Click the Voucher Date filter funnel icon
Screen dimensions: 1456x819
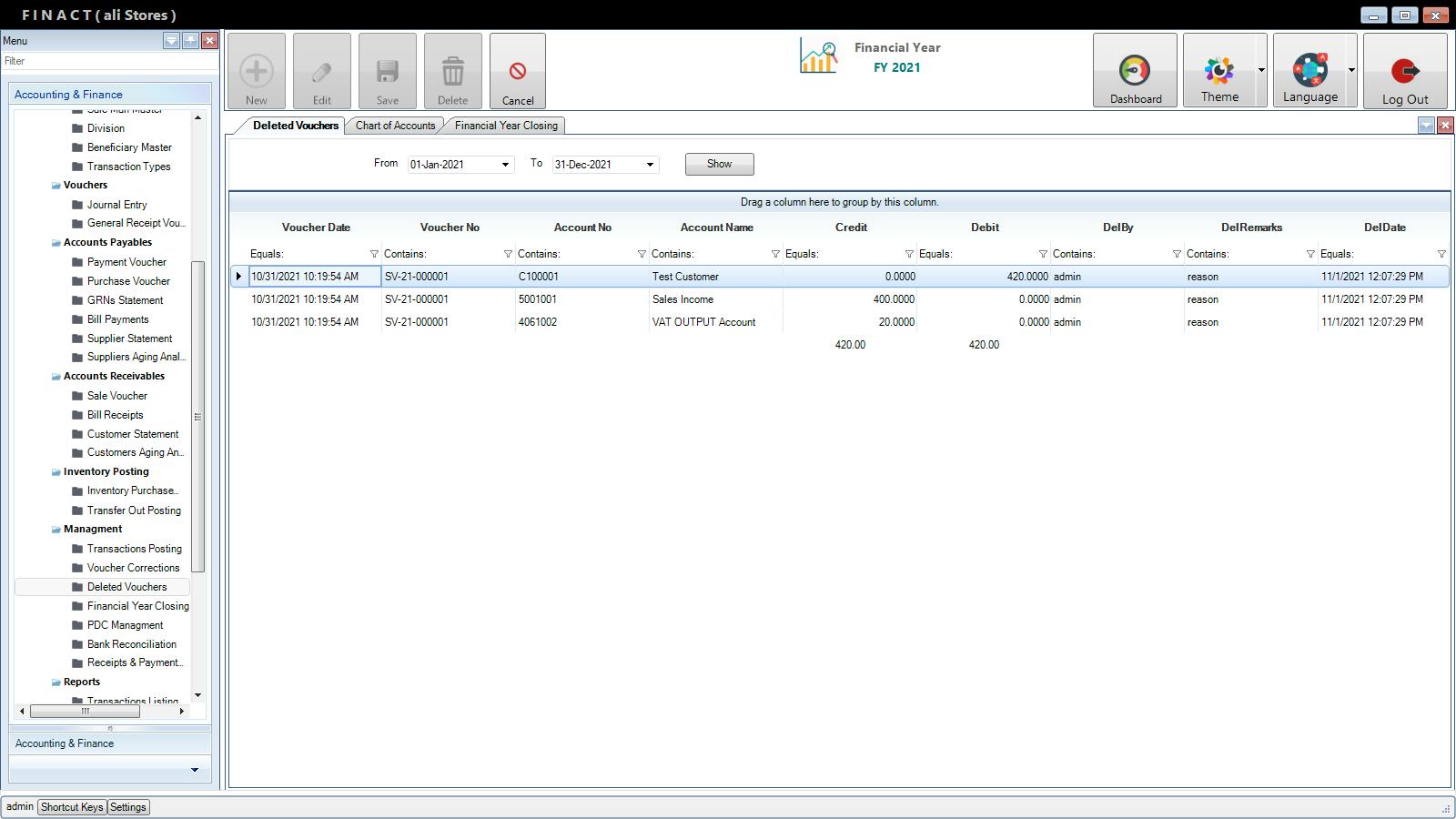[x=374, y=254]
